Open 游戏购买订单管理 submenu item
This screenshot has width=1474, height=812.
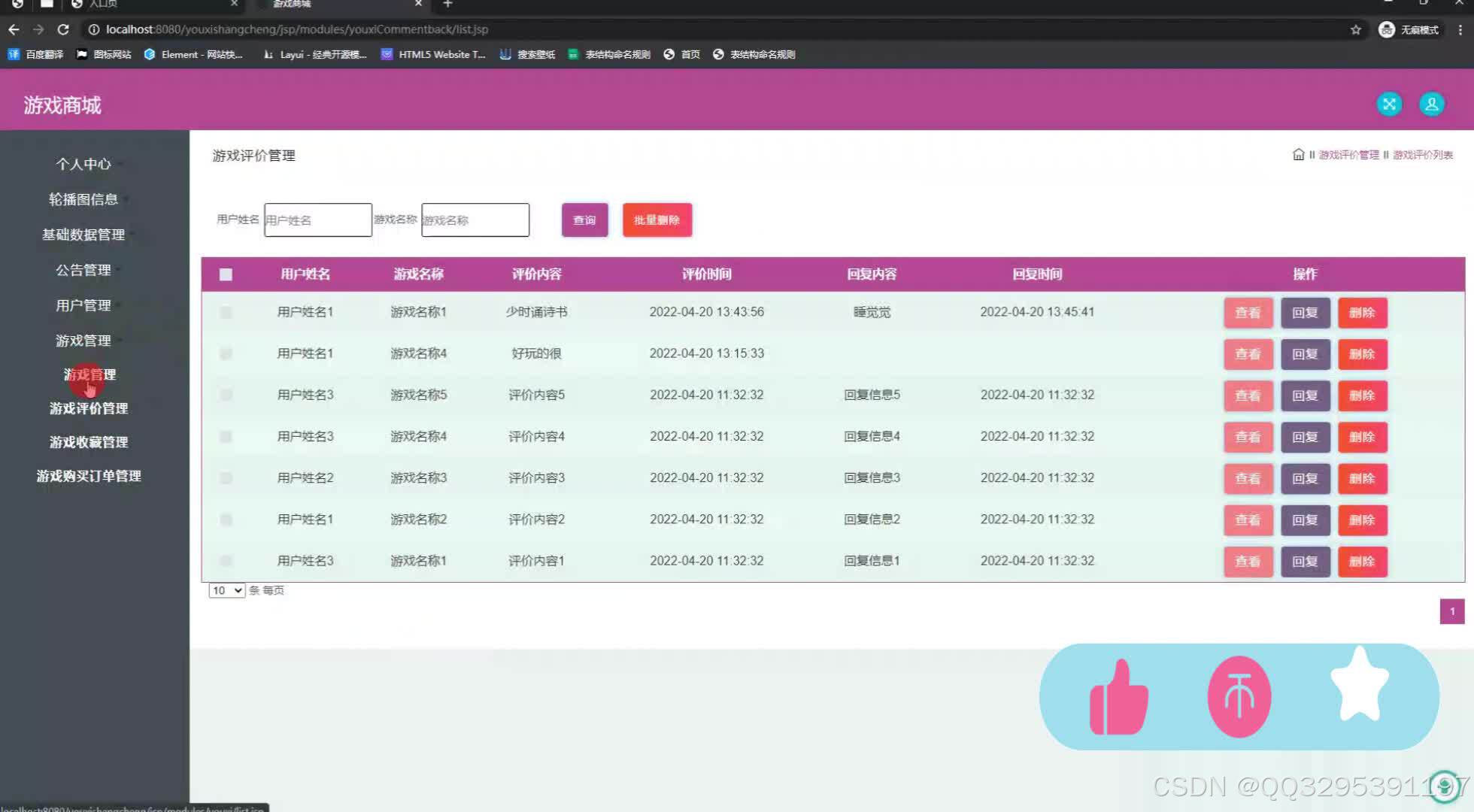point(89,476)
